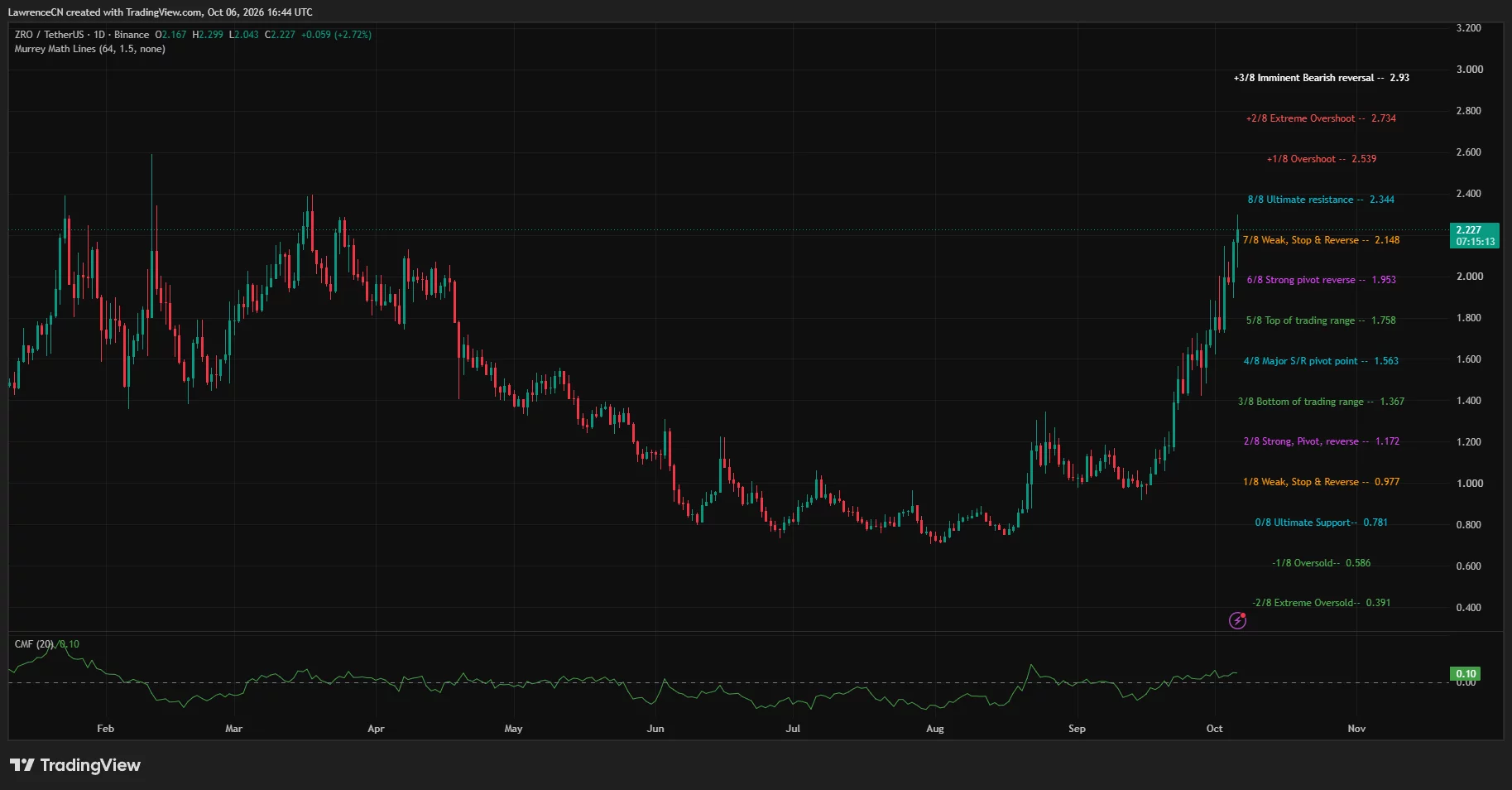Click the +0.059 (+2.72%) change value
This screenshot has width=1512, height=790.
(x=336, y=35)
